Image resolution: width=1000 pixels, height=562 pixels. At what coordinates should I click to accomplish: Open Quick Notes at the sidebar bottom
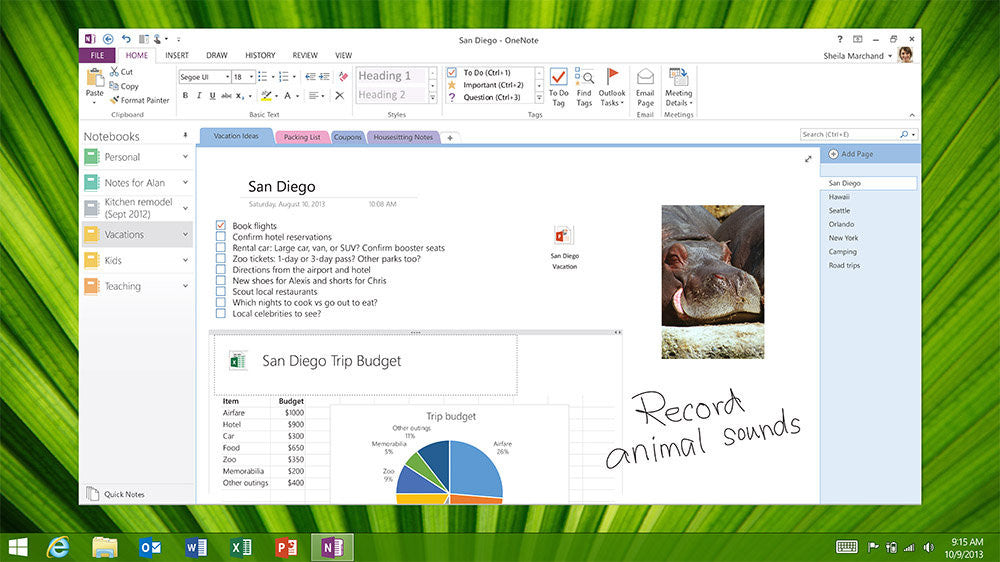click(124, 494)
